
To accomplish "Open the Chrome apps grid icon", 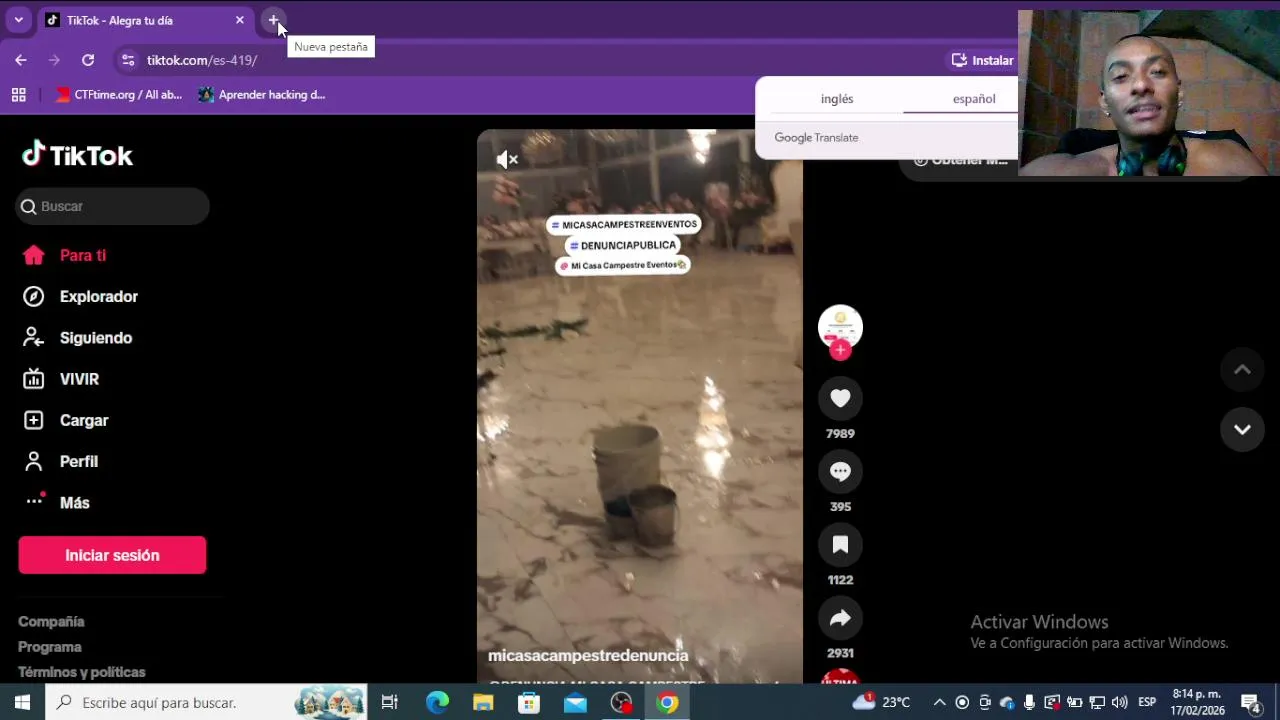I will pyautogui.click(x=18, y=95).
